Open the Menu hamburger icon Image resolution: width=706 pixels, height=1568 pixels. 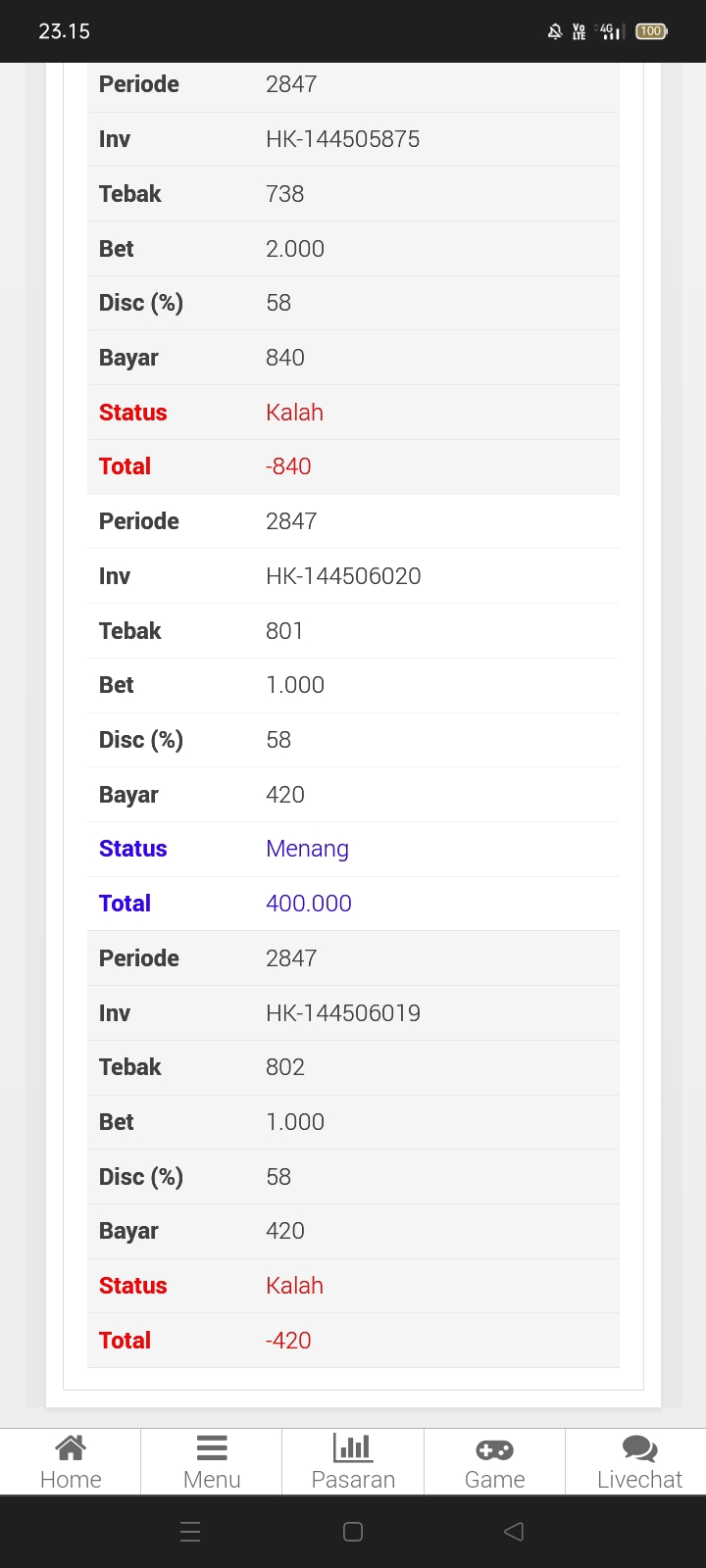(212, 1447)
